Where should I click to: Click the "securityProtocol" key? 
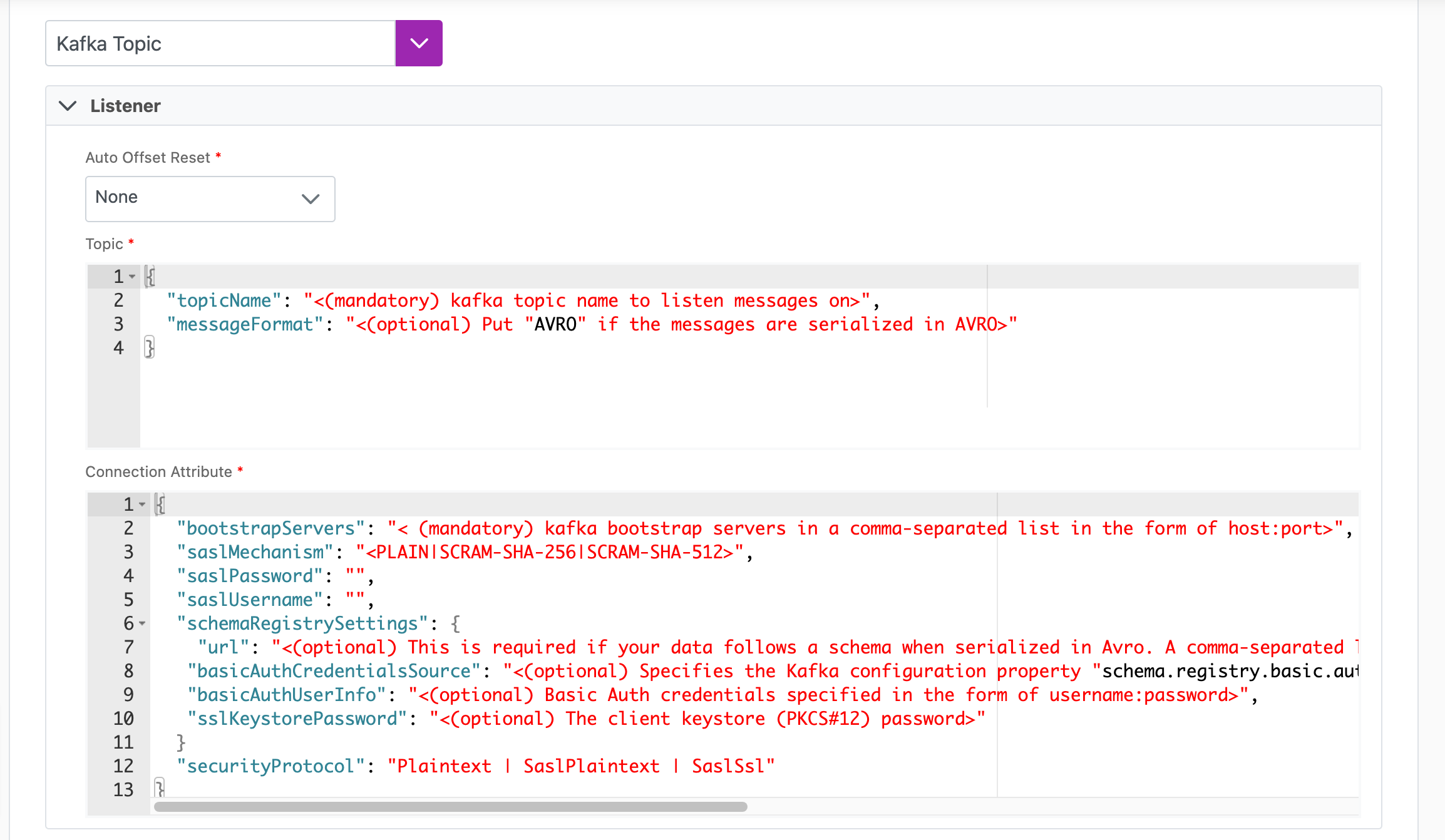[271, 766]
